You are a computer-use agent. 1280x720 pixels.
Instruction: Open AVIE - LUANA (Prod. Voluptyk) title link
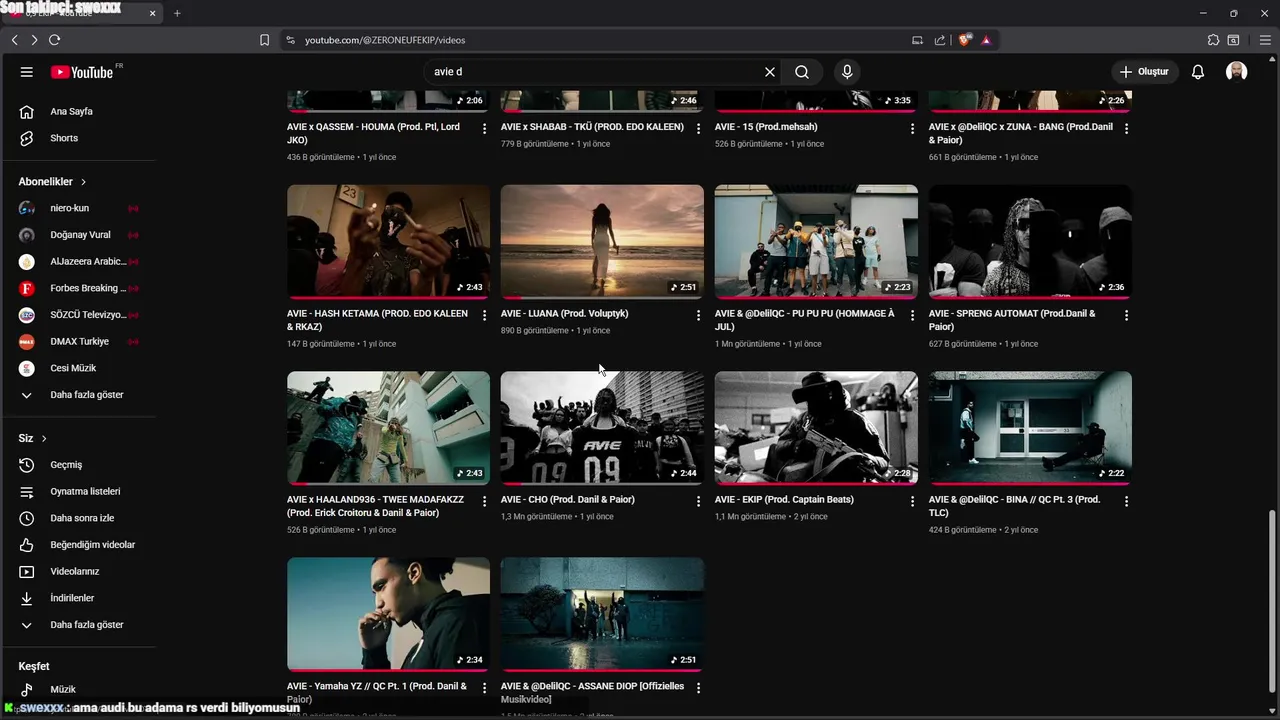(x=564, y=313)
